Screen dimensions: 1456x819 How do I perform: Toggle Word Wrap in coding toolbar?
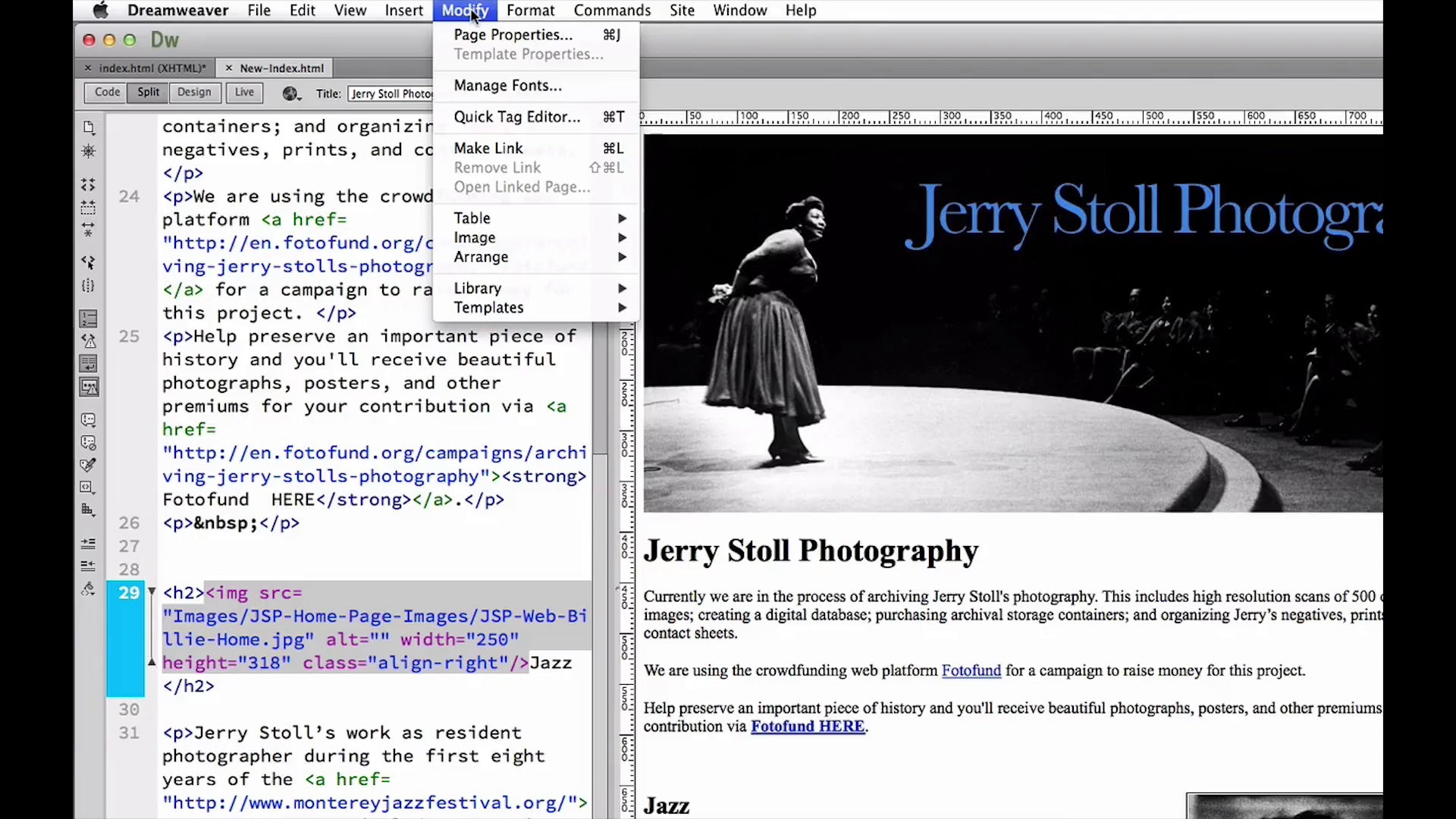pos(89,364)
